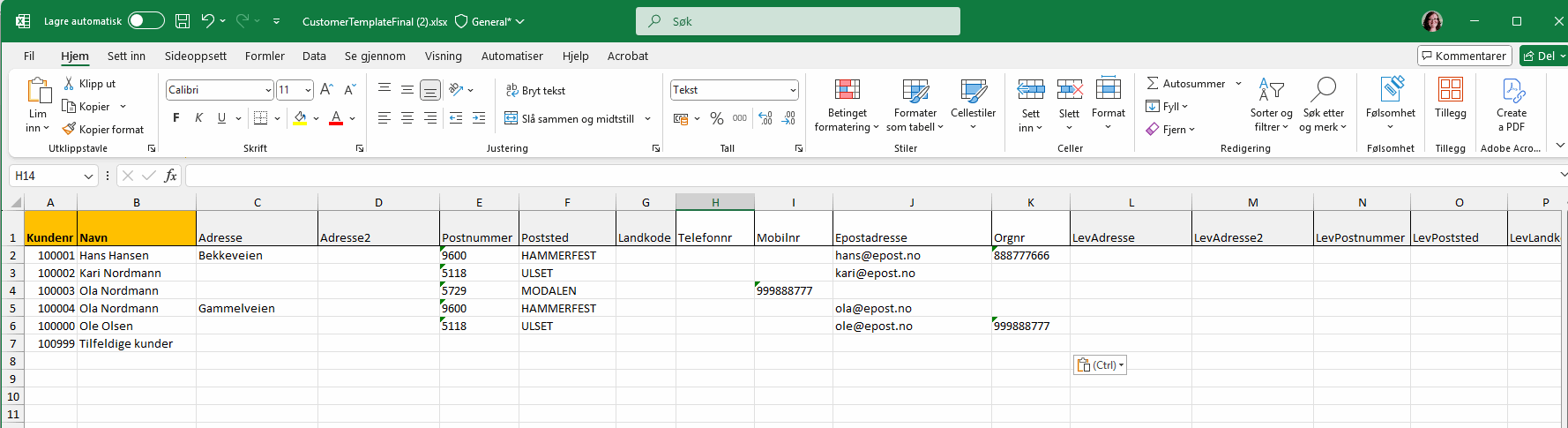Click the Klipp ut scissors icon
This screenshot has height=428, width=1568.
(x=69, y=84)
